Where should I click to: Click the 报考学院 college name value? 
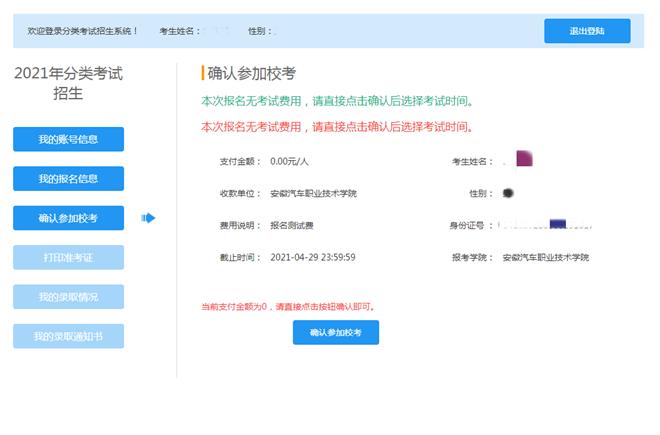point(546,257)
